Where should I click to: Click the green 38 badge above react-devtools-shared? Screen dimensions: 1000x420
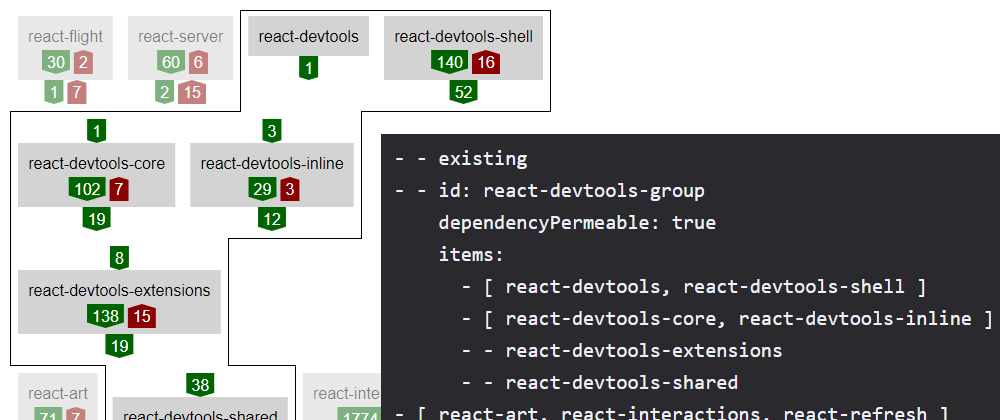[x=200, y=385]
